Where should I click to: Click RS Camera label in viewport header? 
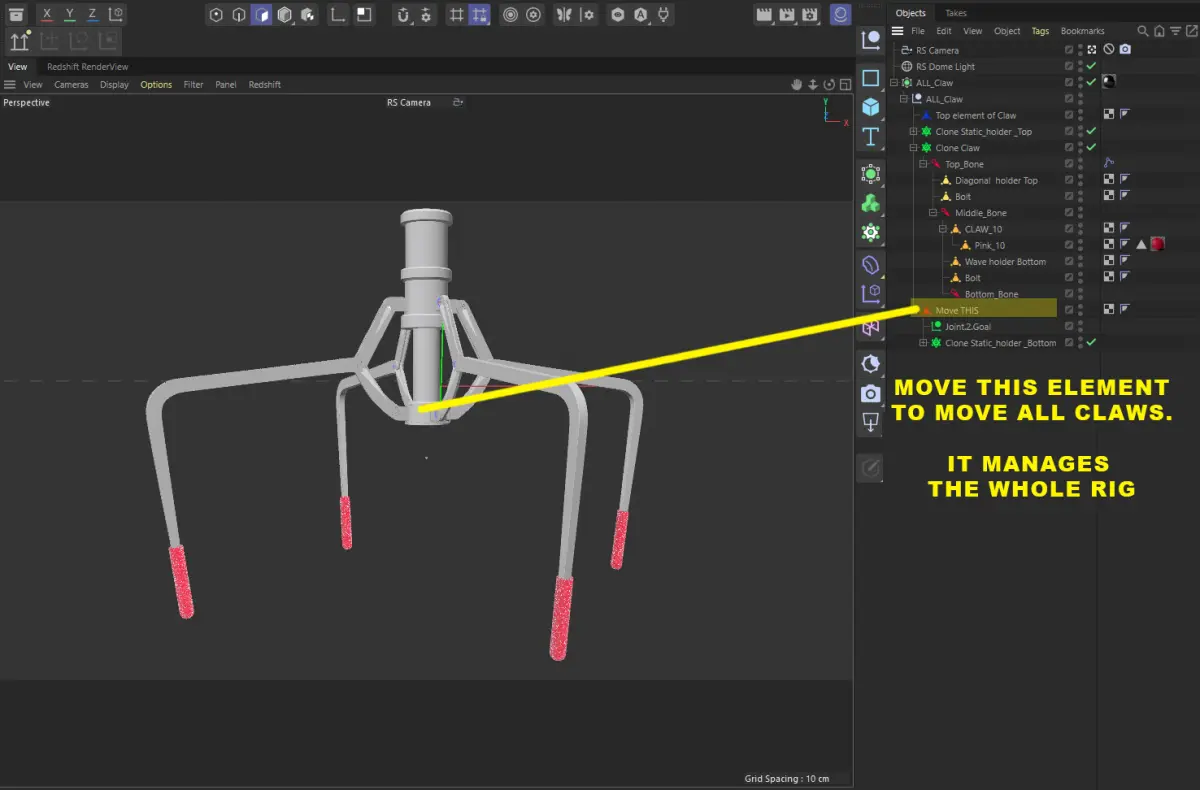coord(409,103)
